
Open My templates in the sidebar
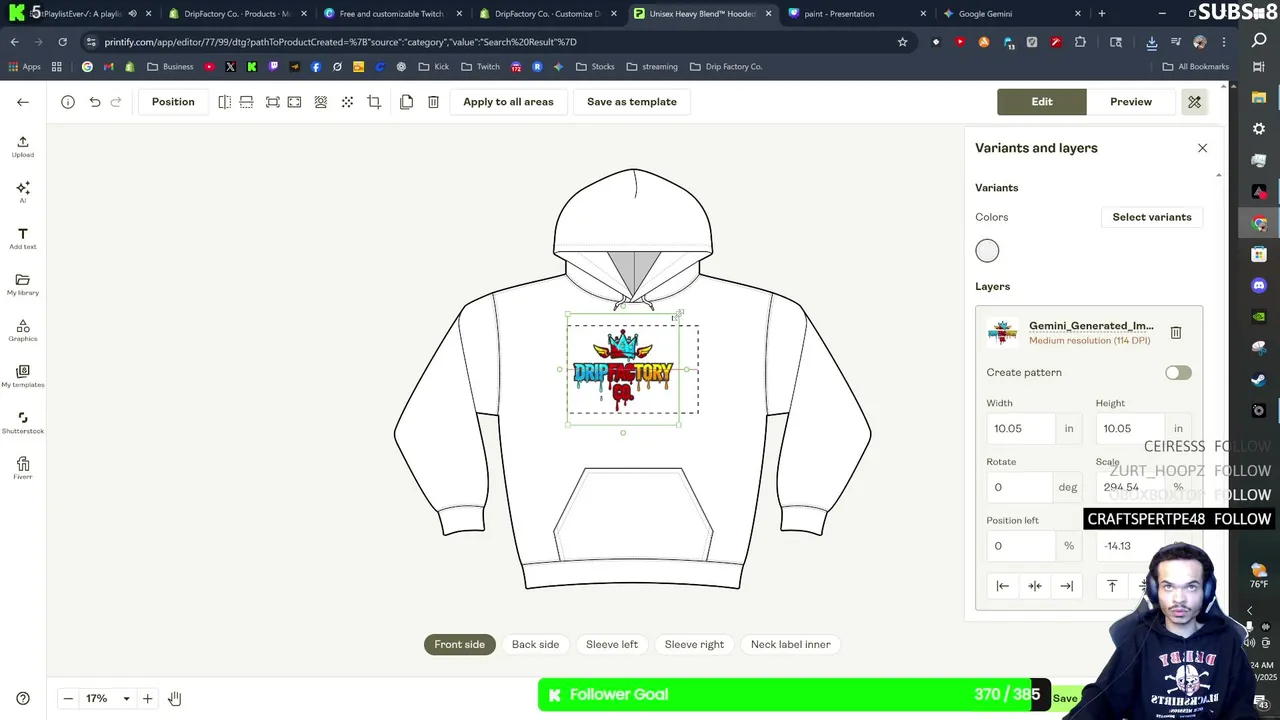pyautogui.click(x=23, y=376)
